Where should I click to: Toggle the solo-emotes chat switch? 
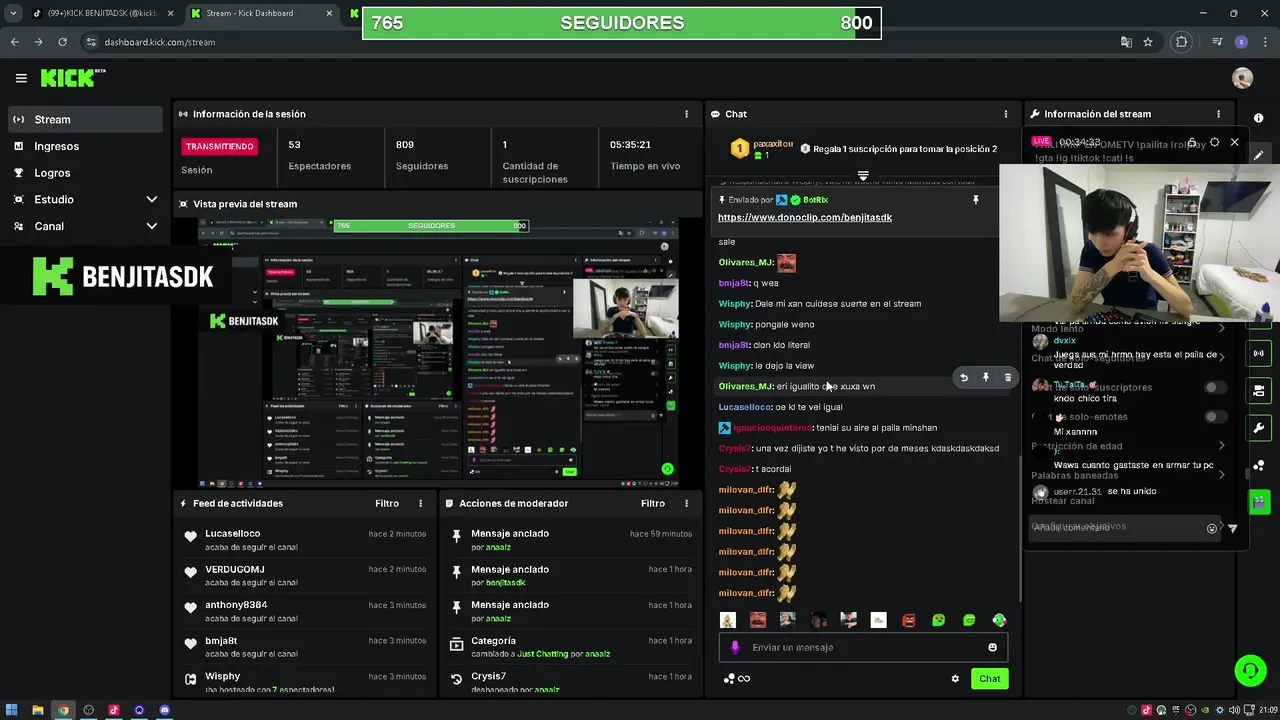[x=1214, y=417]
